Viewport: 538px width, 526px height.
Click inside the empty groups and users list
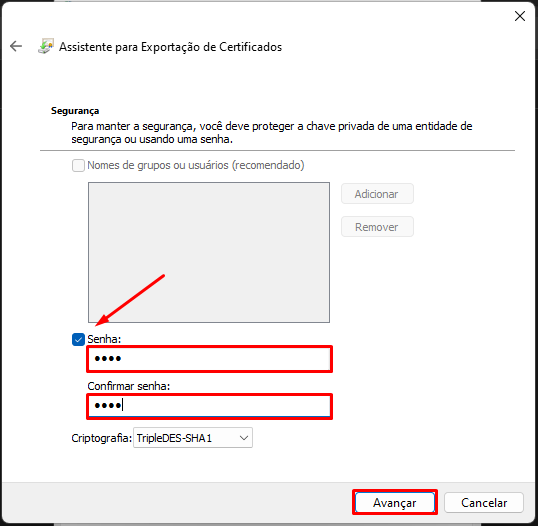pyautogui.click(x=209, y=252)
